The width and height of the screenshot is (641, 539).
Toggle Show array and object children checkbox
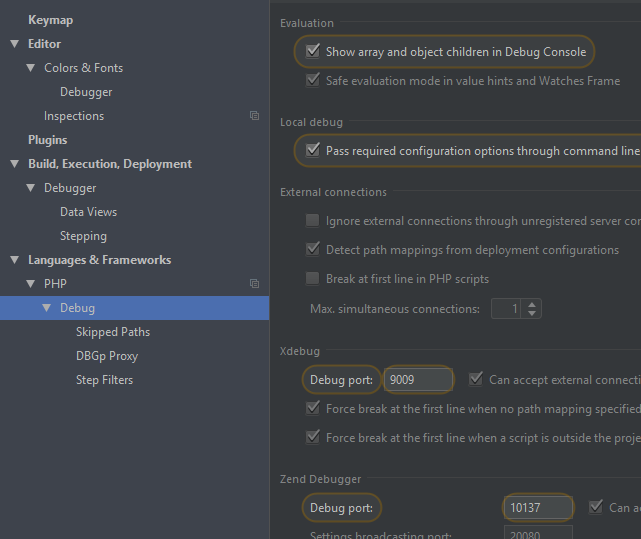(x=313, y=51)
